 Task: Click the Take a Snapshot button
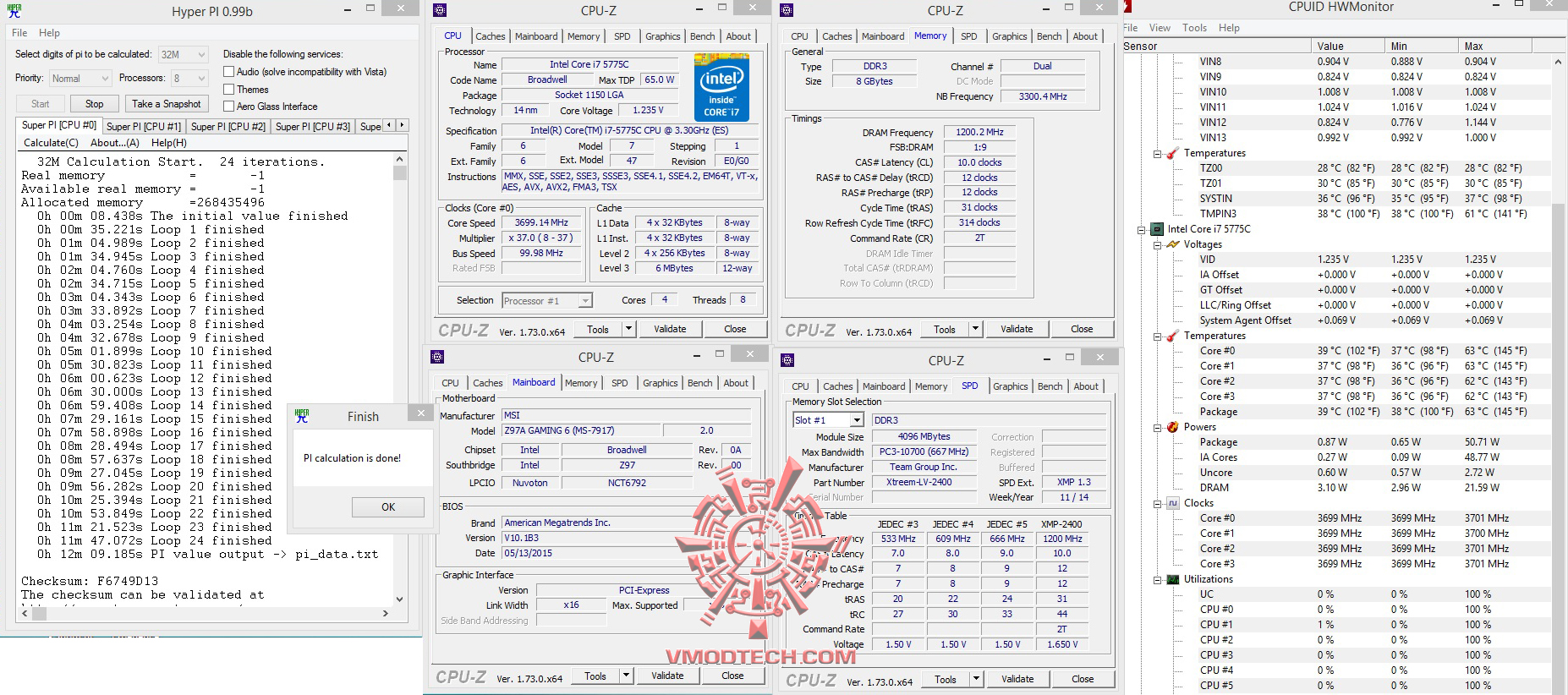pyautogui.click(x=167, y=104)
